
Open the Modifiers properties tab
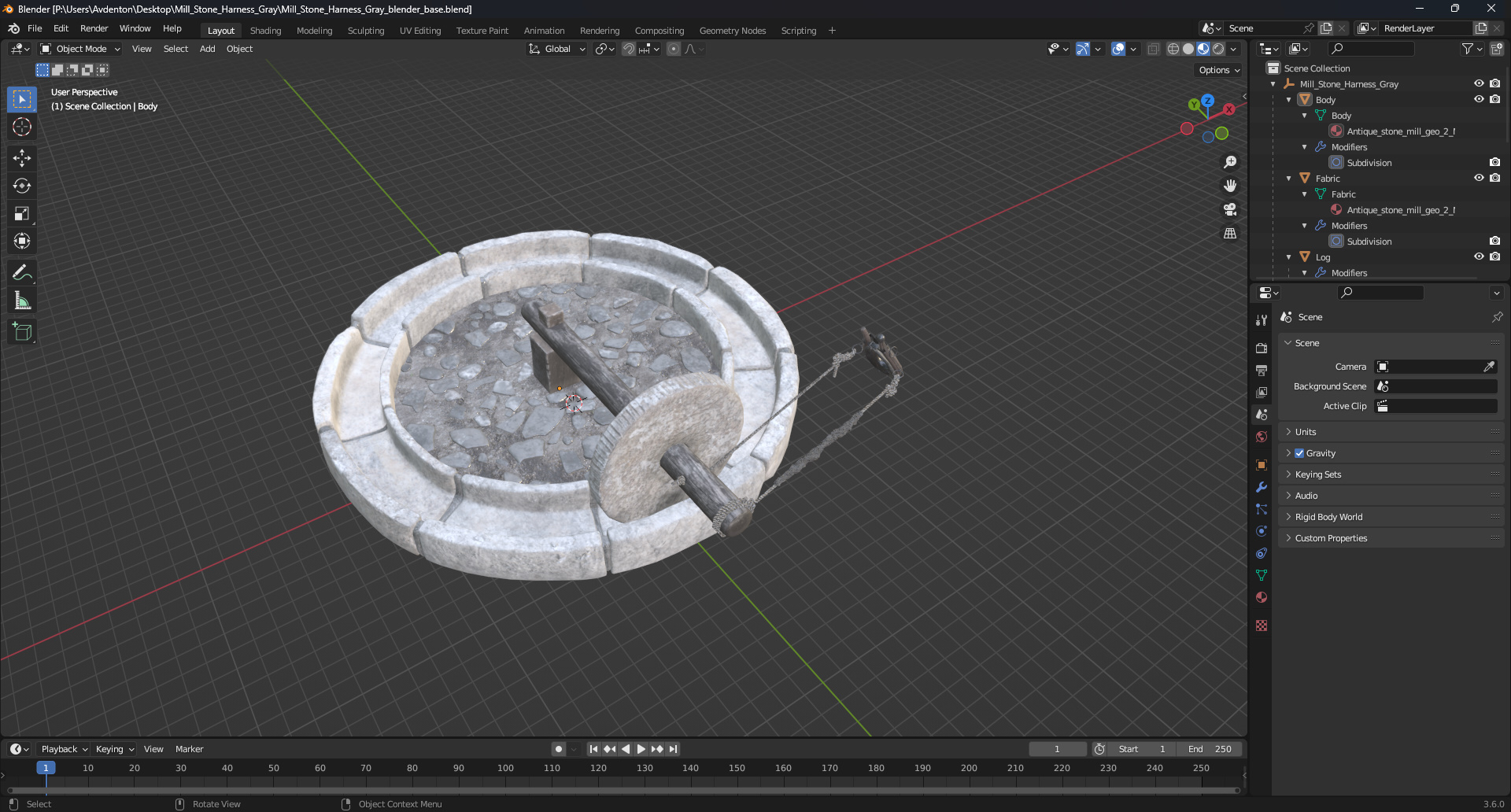click(x=1262, y=487)
